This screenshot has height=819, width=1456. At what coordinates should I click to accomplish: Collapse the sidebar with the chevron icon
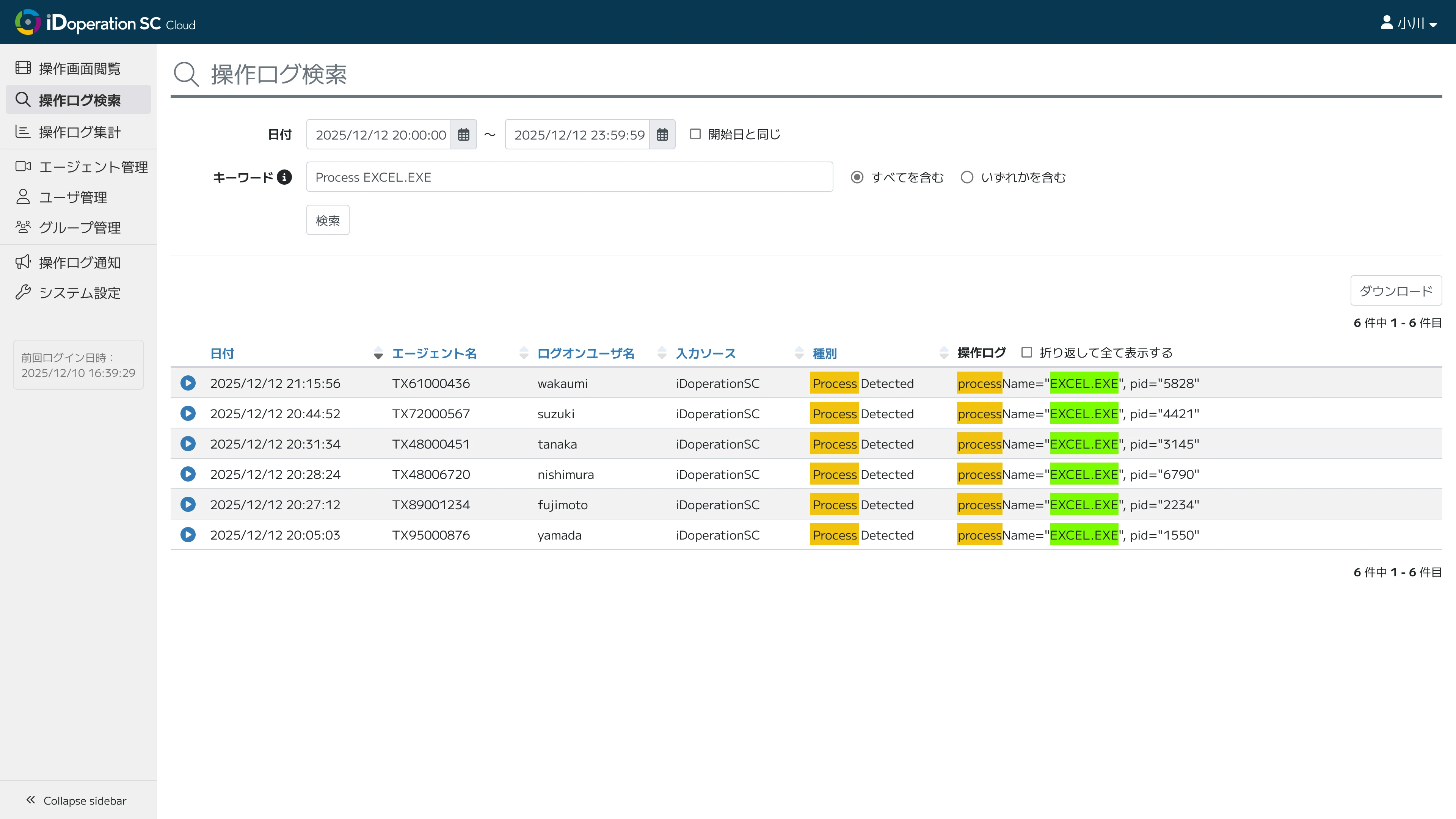coord(30,800)
